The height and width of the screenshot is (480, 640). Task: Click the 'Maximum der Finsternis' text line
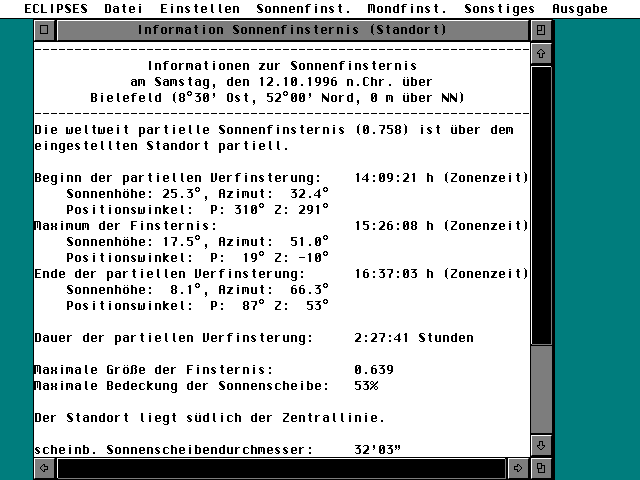[x=118, y=225]
